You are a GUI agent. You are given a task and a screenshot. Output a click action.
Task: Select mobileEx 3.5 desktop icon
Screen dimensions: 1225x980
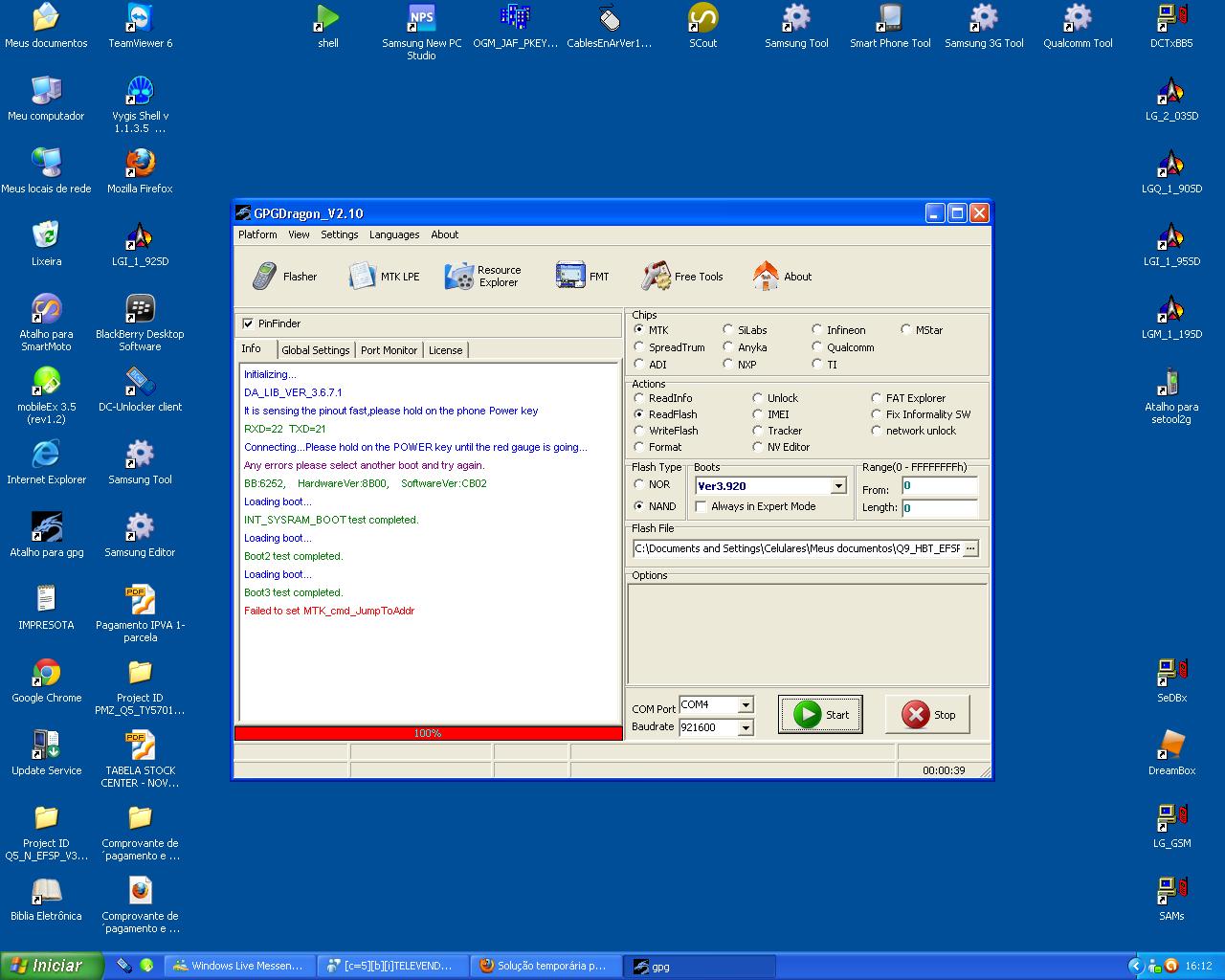click(47, 396)
